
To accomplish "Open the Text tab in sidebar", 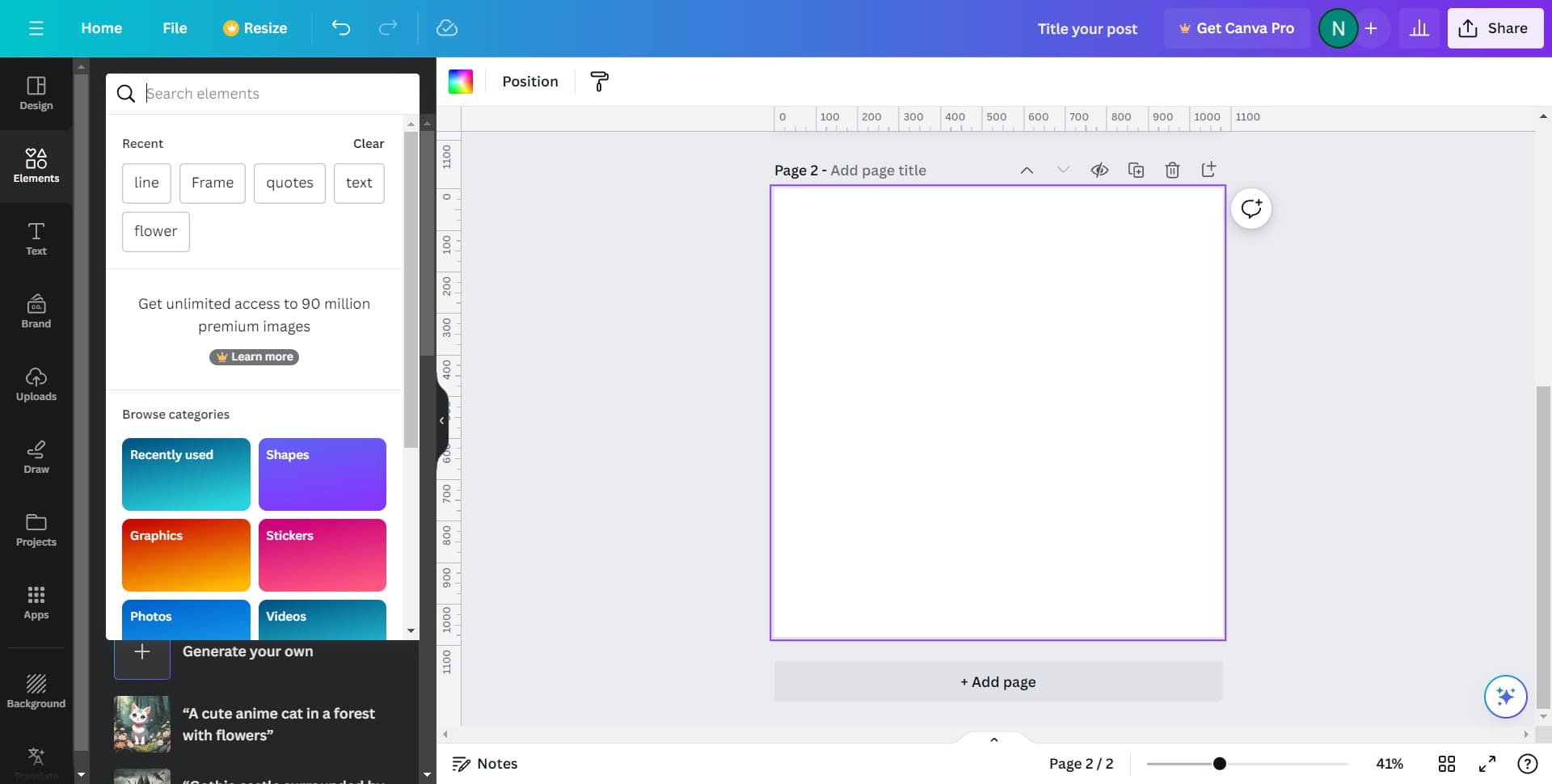I will point(36,238).
